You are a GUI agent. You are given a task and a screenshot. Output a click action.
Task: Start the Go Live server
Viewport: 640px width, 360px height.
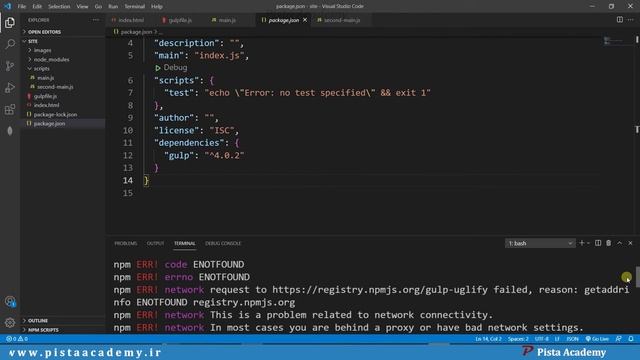tap(597, 339)
